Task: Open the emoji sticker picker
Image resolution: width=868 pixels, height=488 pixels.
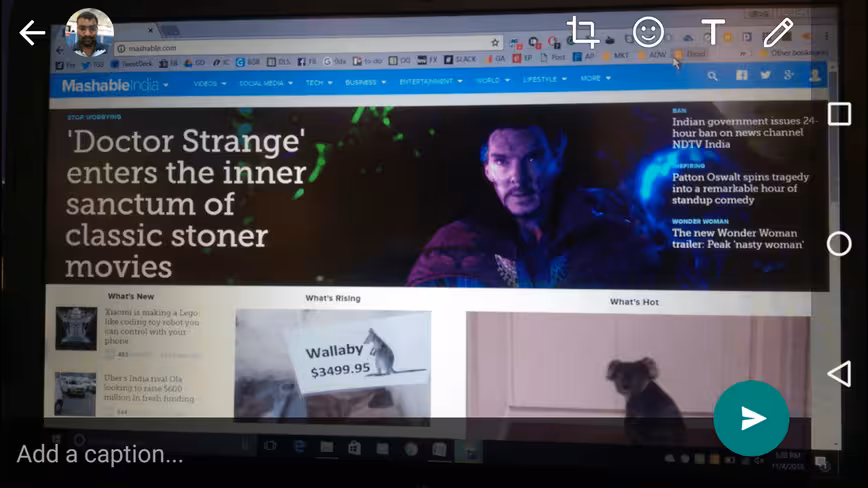Action: point(648,32)
